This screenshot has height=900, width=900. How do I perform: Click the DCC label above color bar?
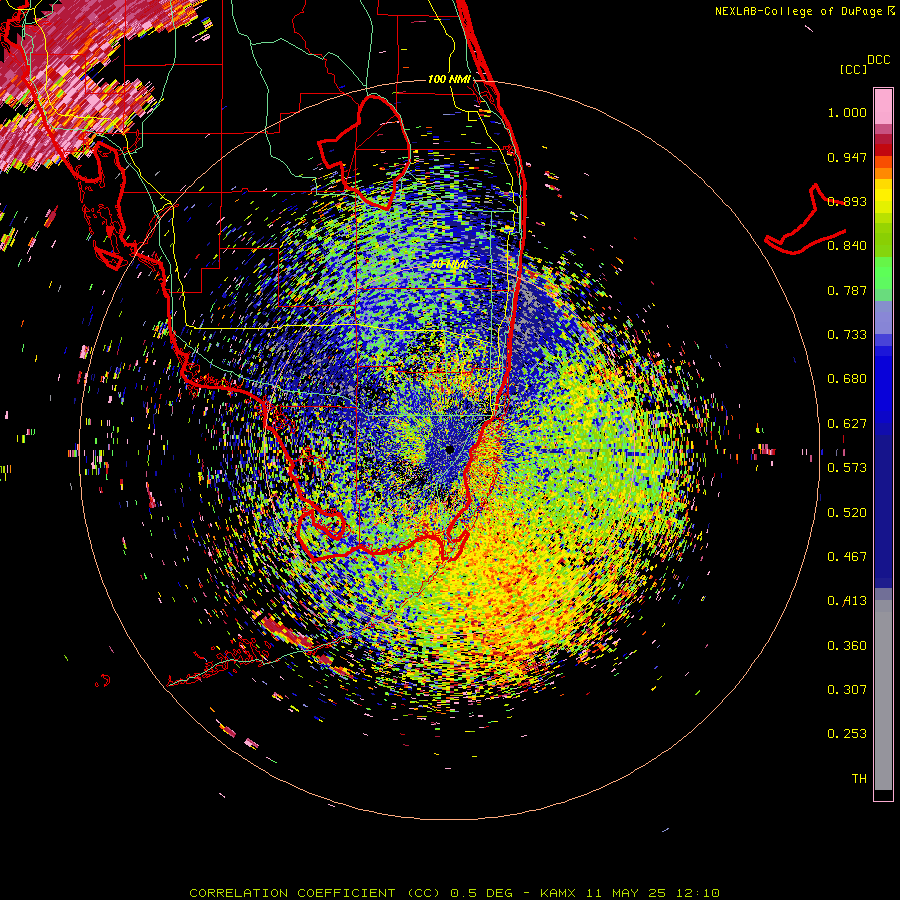pyautogui.click(x=879, y=60)
